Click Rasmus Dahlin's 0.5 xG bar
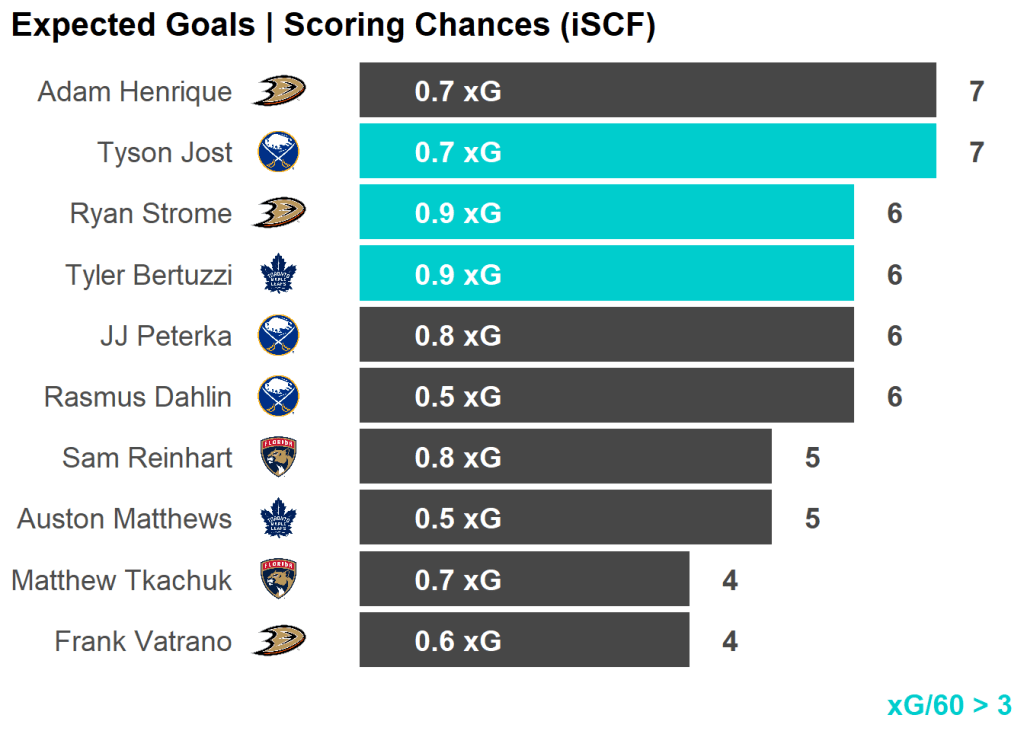Viewport: 1024px width, 731px height. coord(606,396)
